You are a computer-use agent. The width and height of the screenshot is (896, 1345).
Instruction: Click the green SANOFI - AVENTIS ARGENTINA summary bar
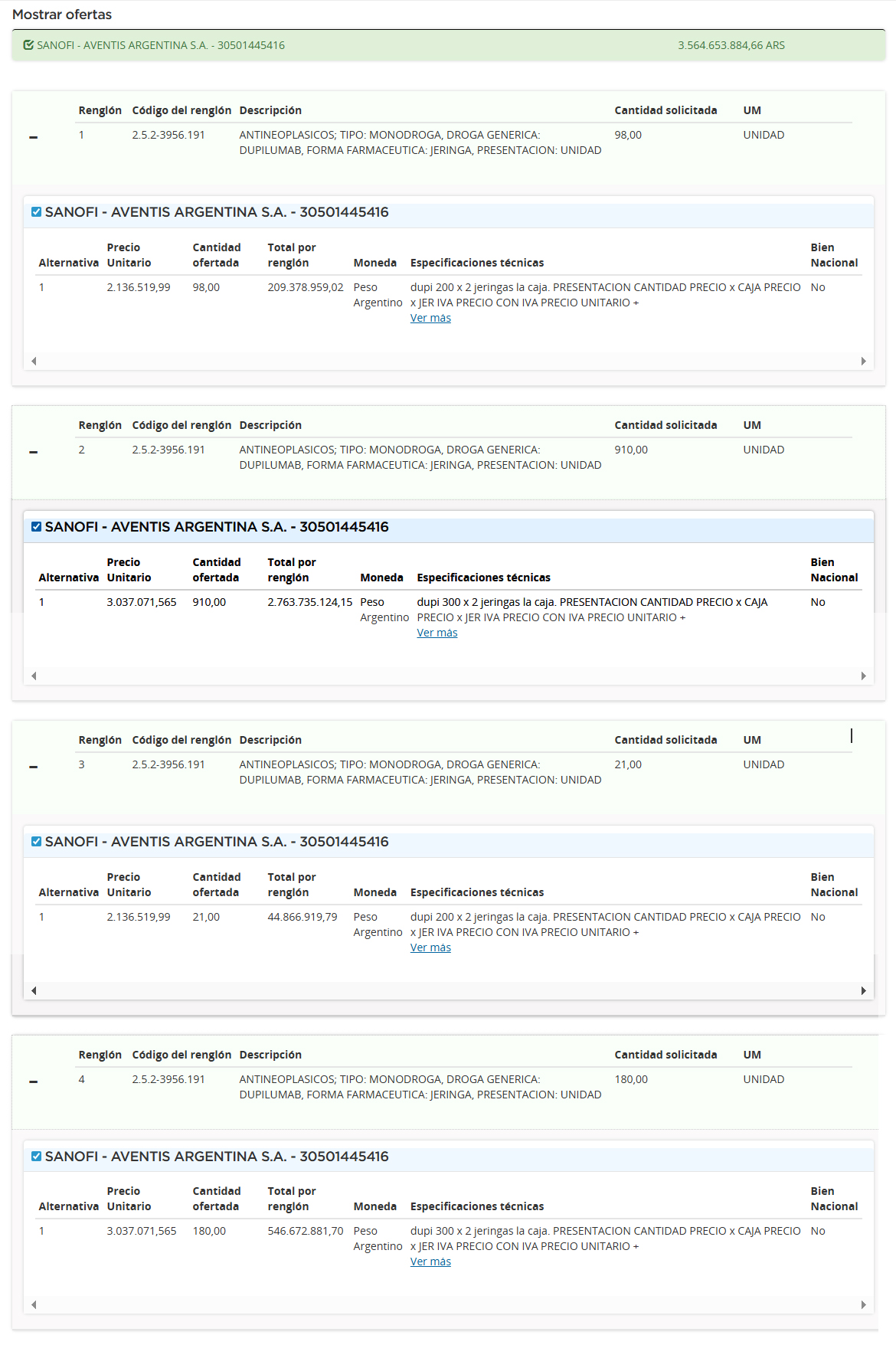pyautogui.click(x=448, y=45)
